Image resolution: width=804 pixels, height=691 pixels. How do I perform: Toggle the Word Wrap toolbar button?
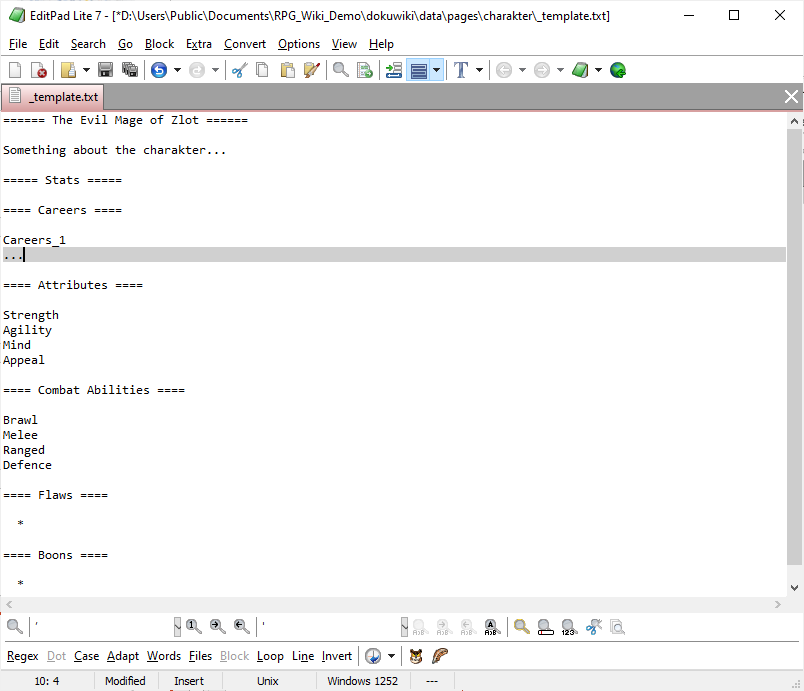(419, 70)
